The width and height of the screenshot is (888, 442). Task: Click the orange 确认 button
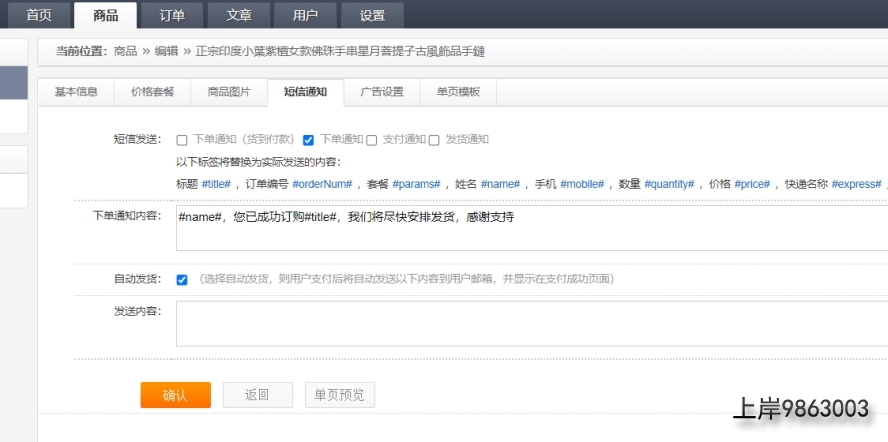pos(175,395)
